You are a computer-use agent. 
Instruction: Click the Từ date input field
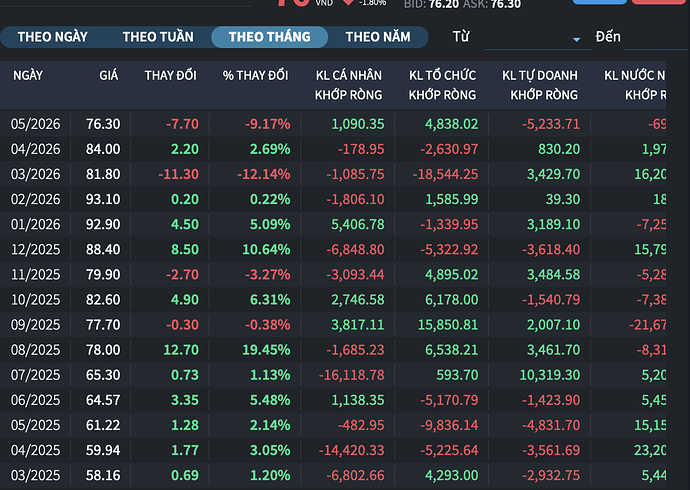coord(537,38)
